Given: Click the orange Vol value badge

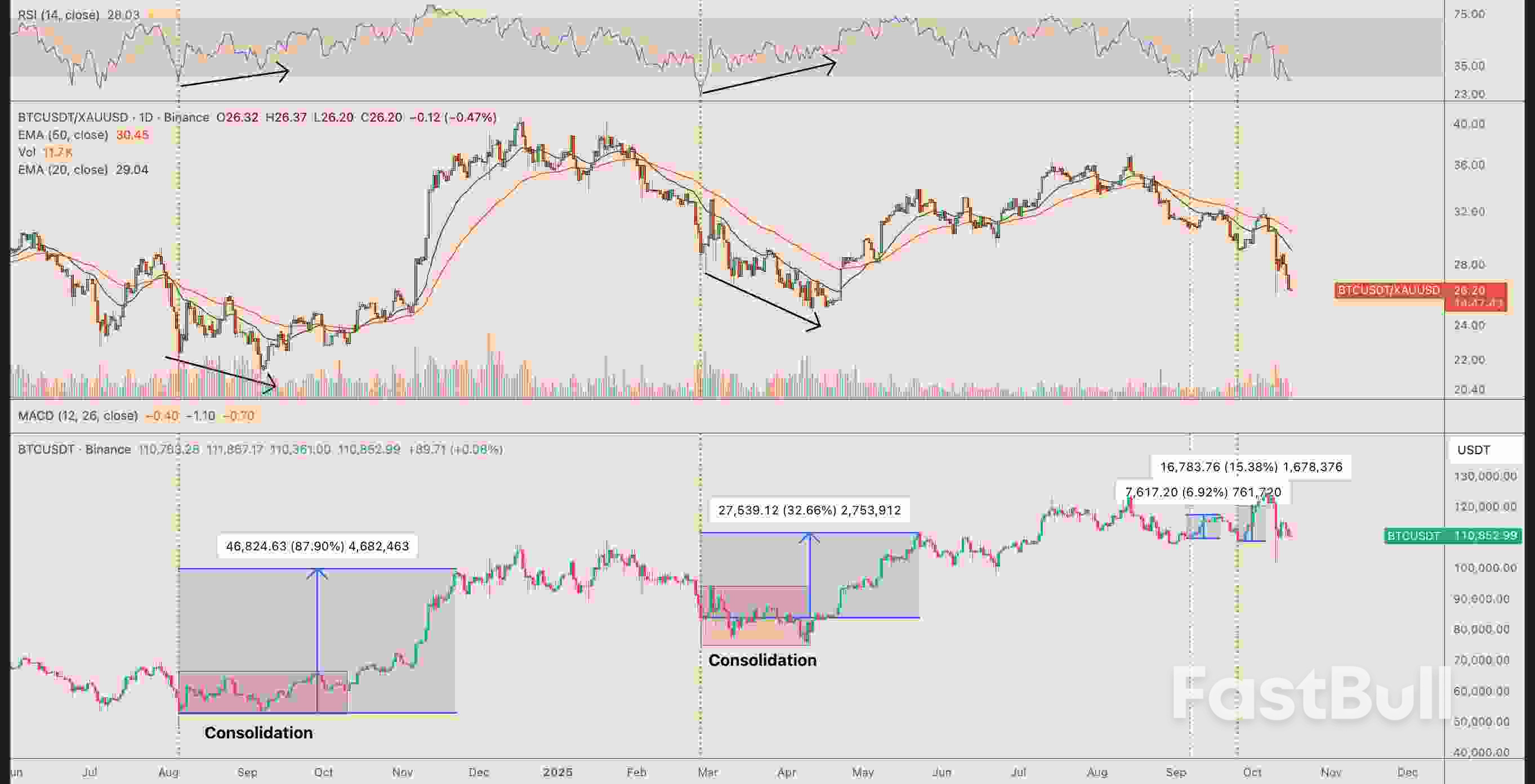Looking at the screenshot, I should pos(57,153).
